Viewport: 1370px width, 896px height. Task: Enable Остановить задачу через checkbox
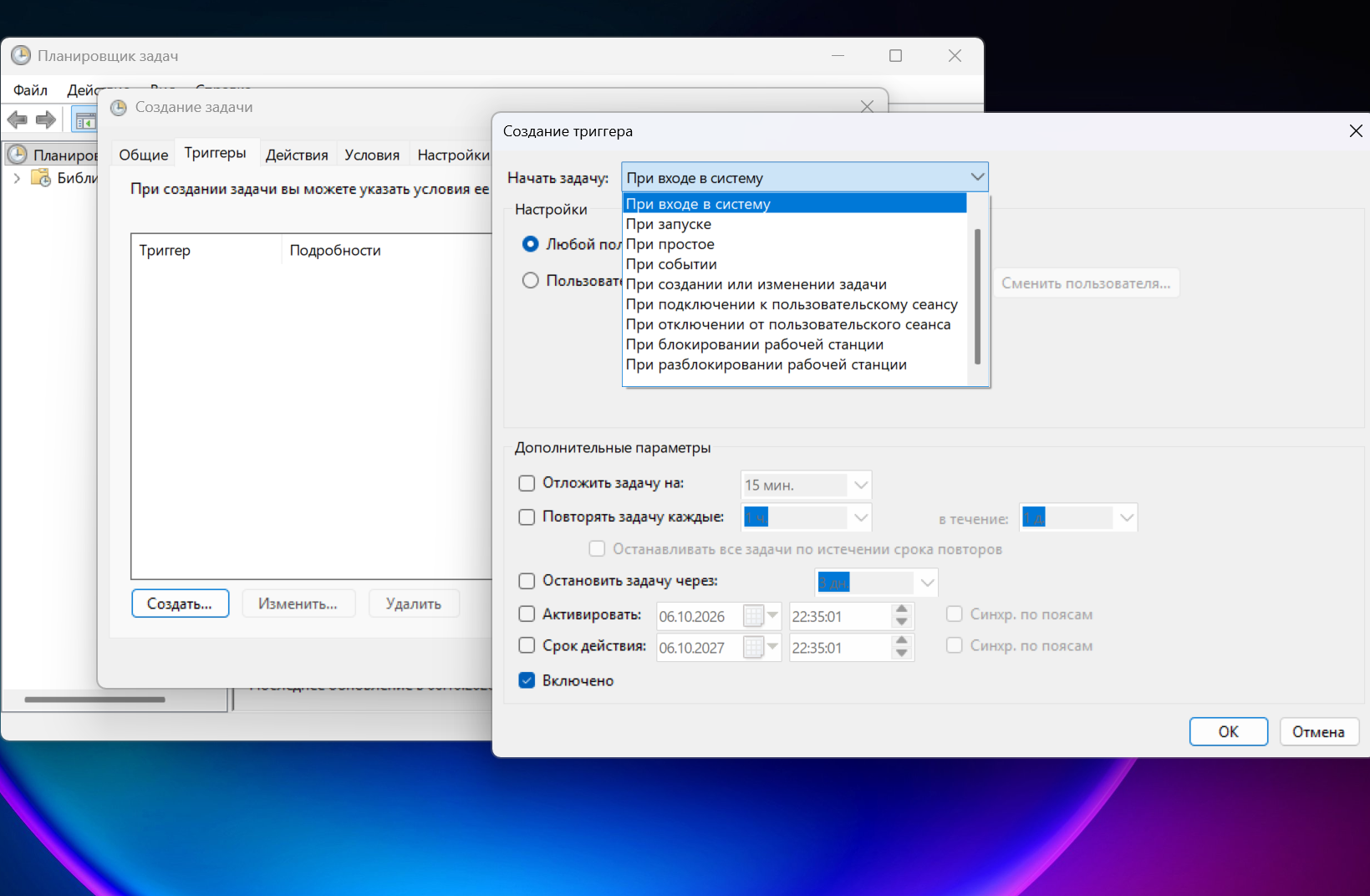point(527,581)
